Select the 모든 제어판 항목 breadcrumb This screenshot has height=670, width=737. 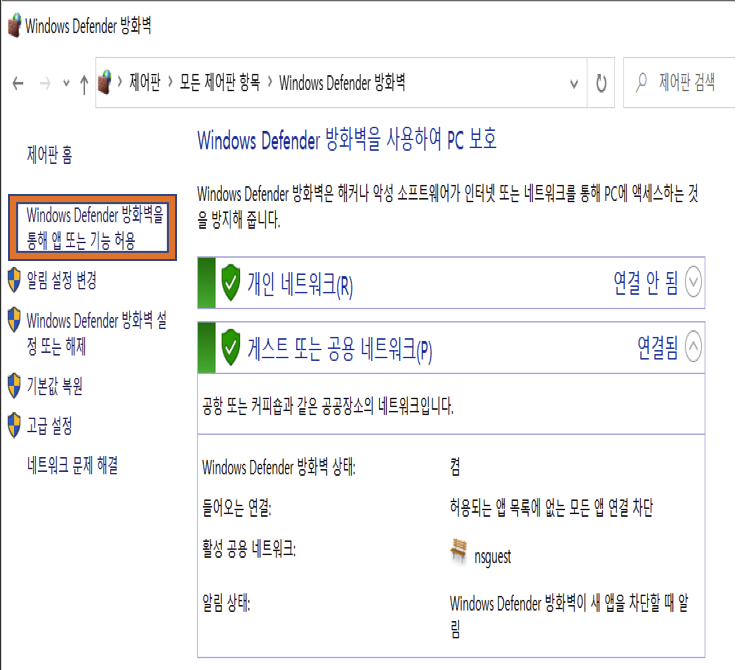coord(220,82)
